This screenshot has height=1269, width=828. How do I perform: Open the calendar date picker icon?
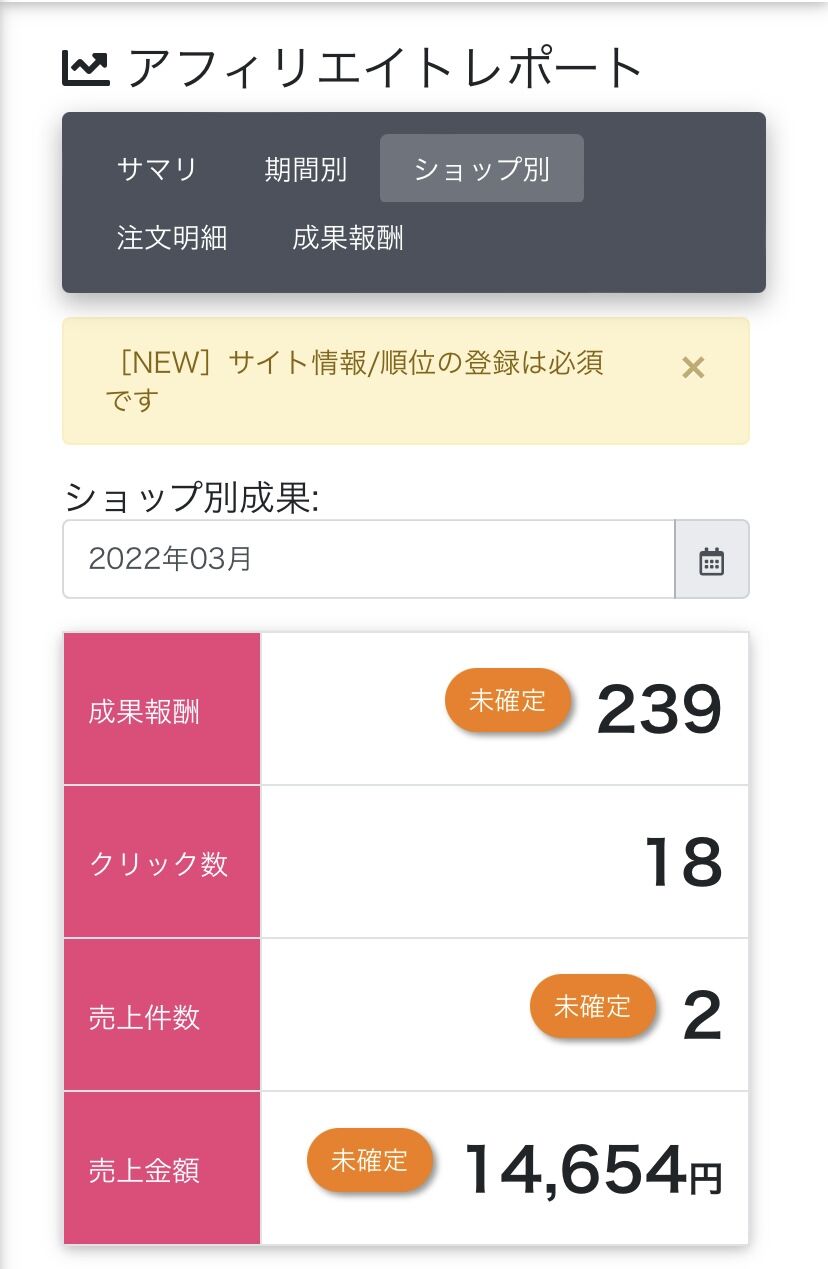[x=711, y=560]
